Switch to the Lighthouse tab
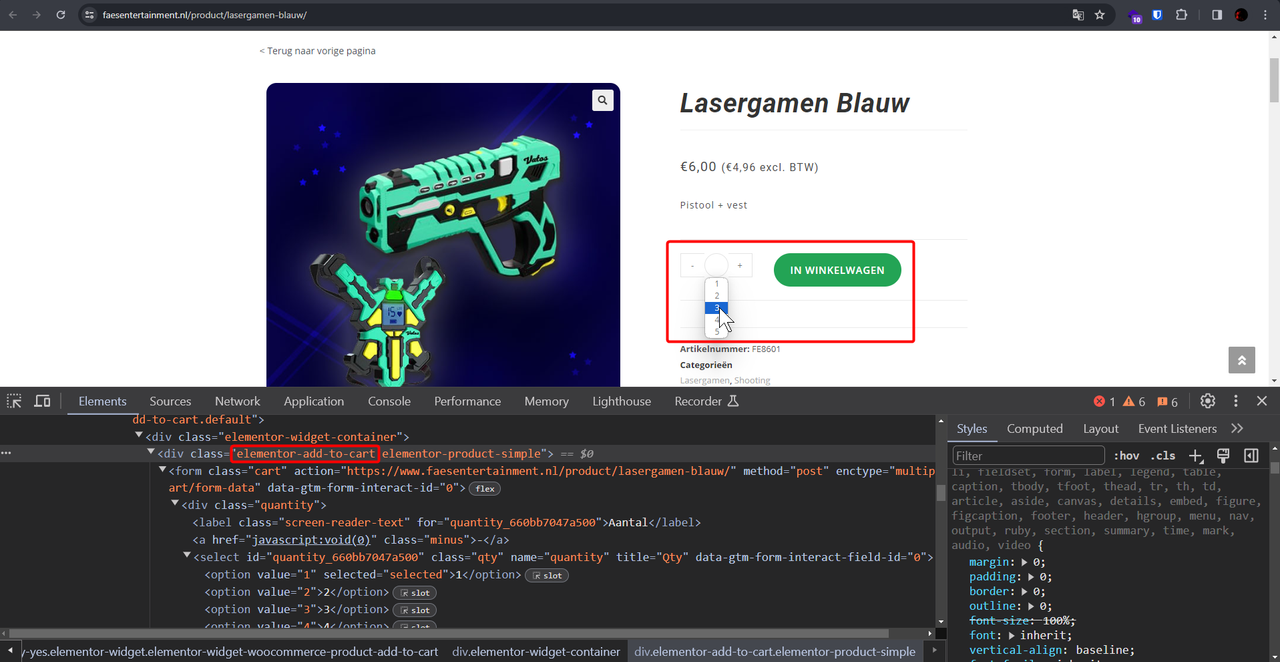This screenshot has height=662, width=1280. (x=621, y=401)
